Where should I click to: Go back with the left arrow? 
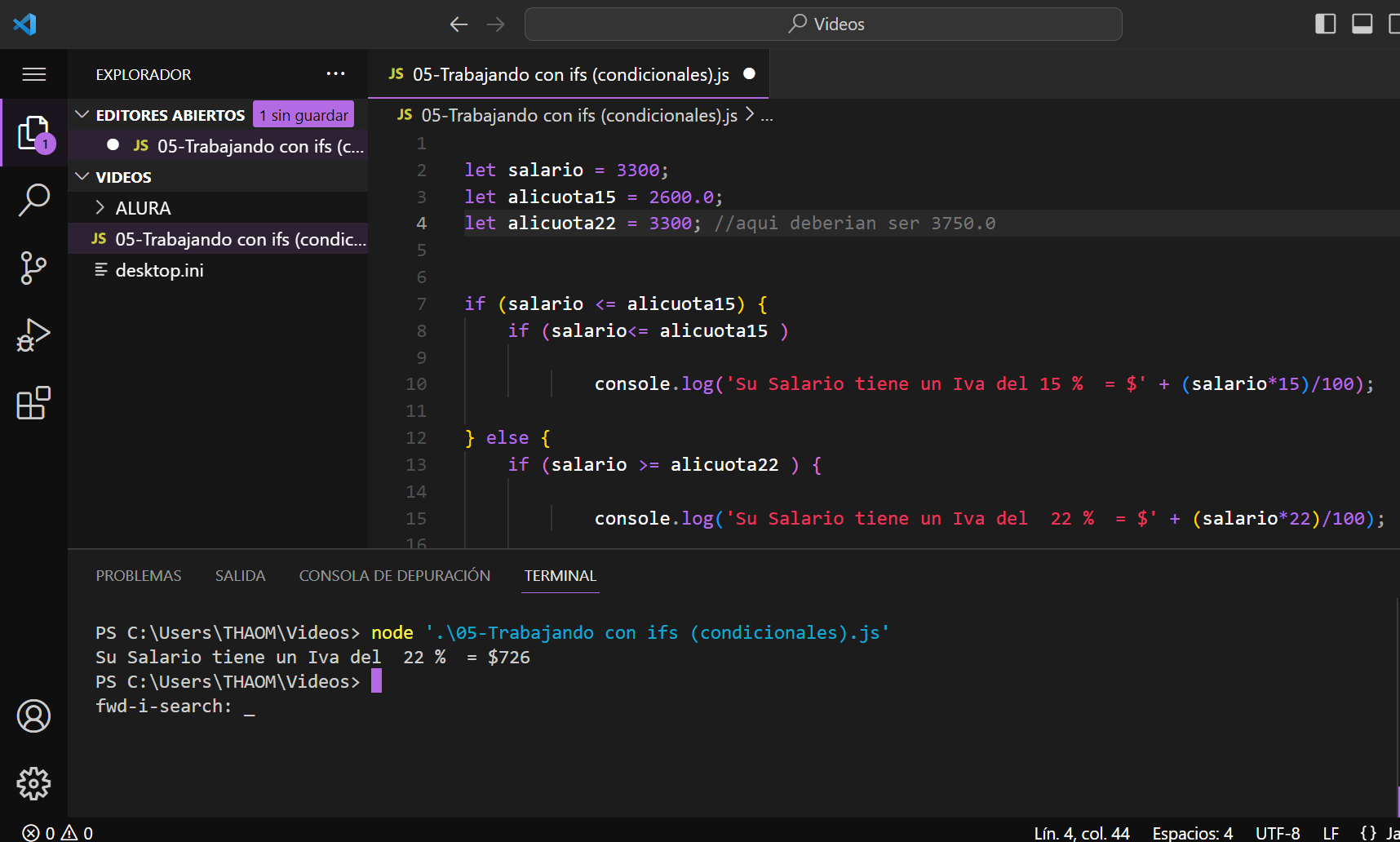459,24
